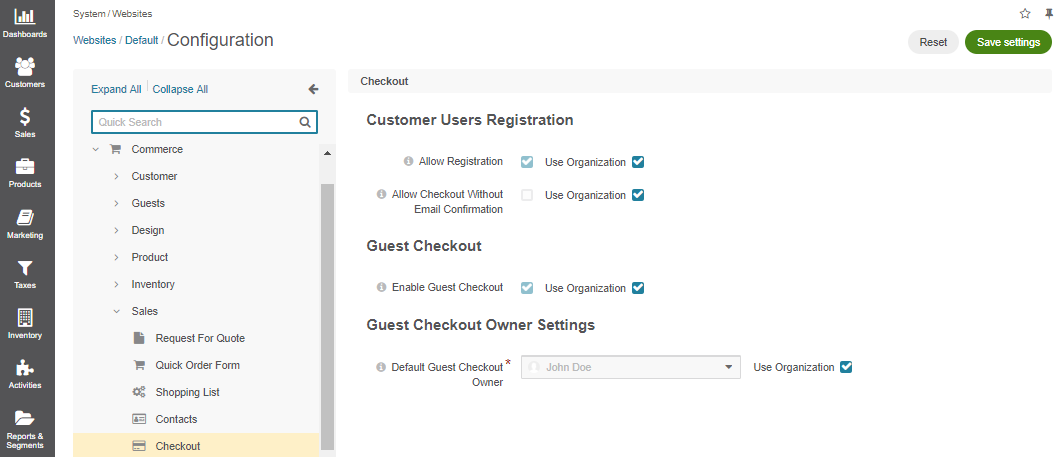The width and height of the screenshot is (1062, 457).
Task: Collapse sidebar with the left arrow icon
Action: (x=313, y=89)
